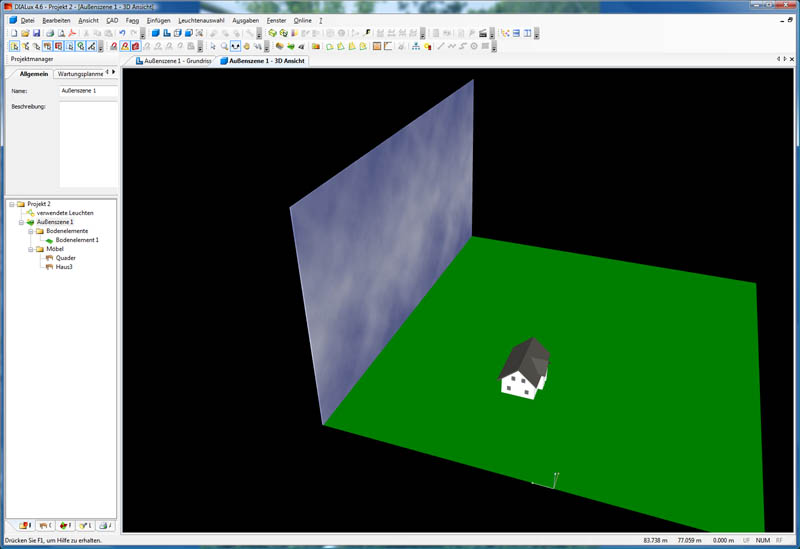Select the hand pan tool
The height and width of the screenshot is (549, 800).
(x=246, y=46)
